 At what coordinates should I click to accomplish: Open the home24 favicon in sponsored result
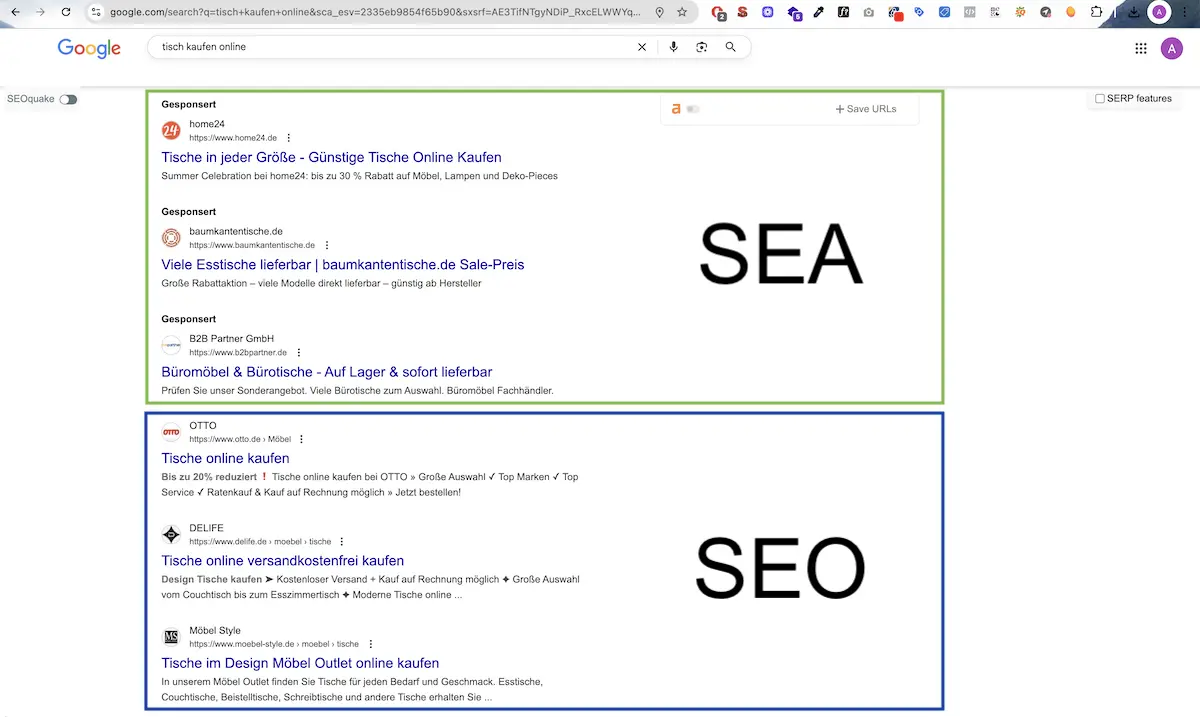click(171, 130)
